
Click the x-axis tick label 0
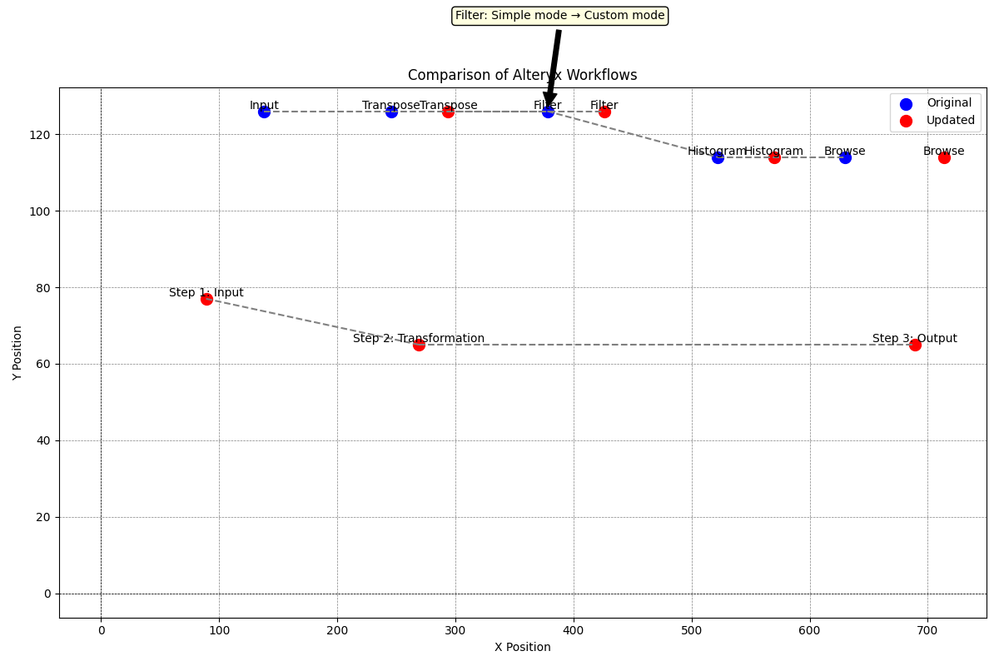101,630
